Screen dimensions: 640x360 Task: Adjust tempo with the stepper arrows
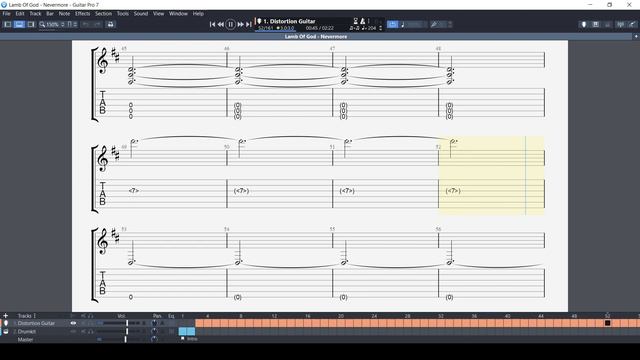(x=380, y=28)
